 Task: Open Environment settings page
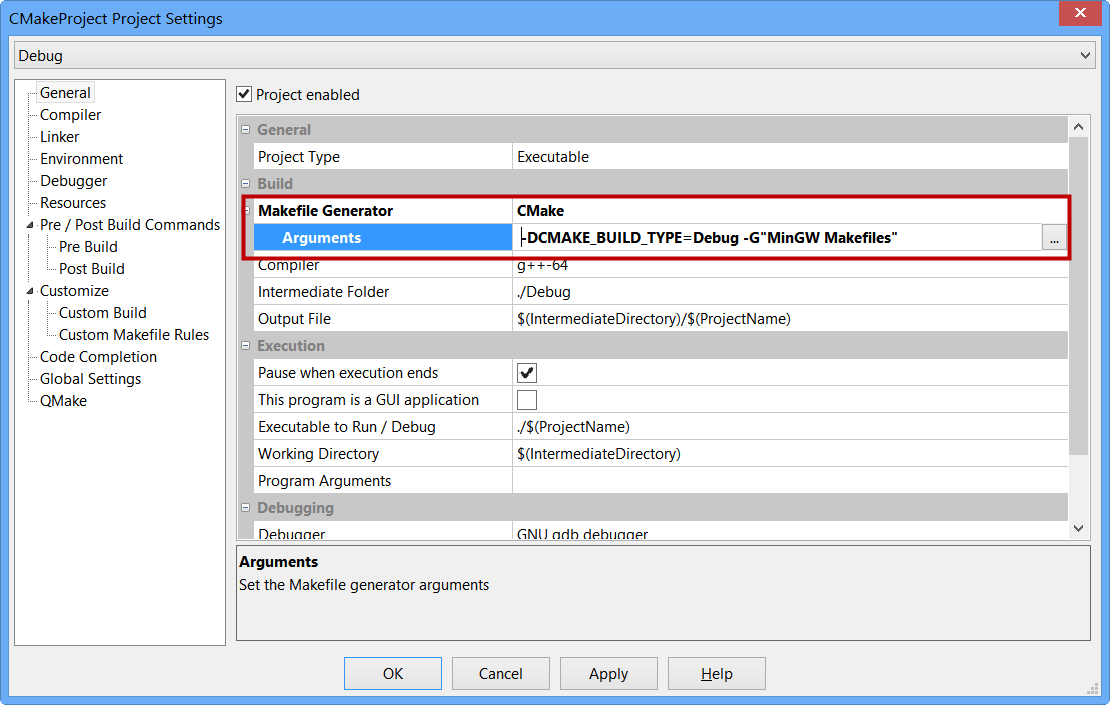(x=81, y=159)
